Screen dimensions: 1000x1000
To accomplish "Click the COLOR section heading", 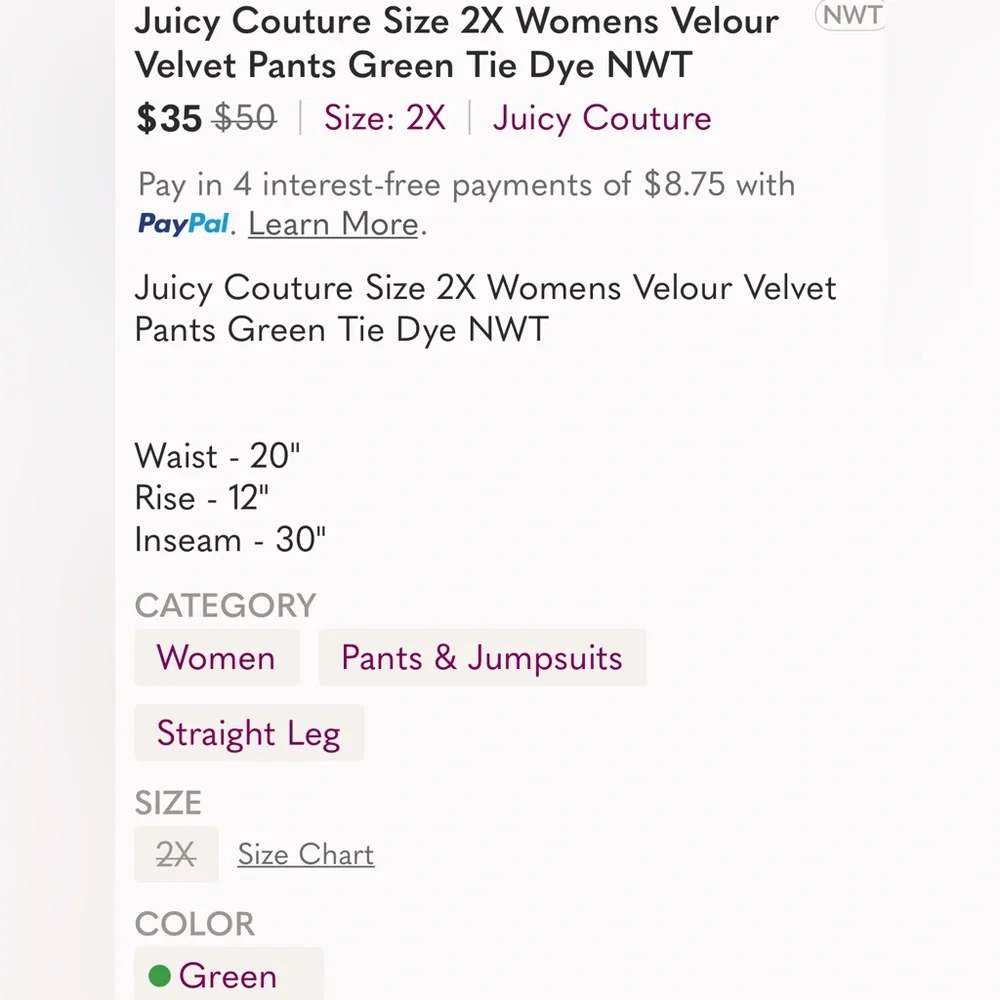I will (195, 924).
